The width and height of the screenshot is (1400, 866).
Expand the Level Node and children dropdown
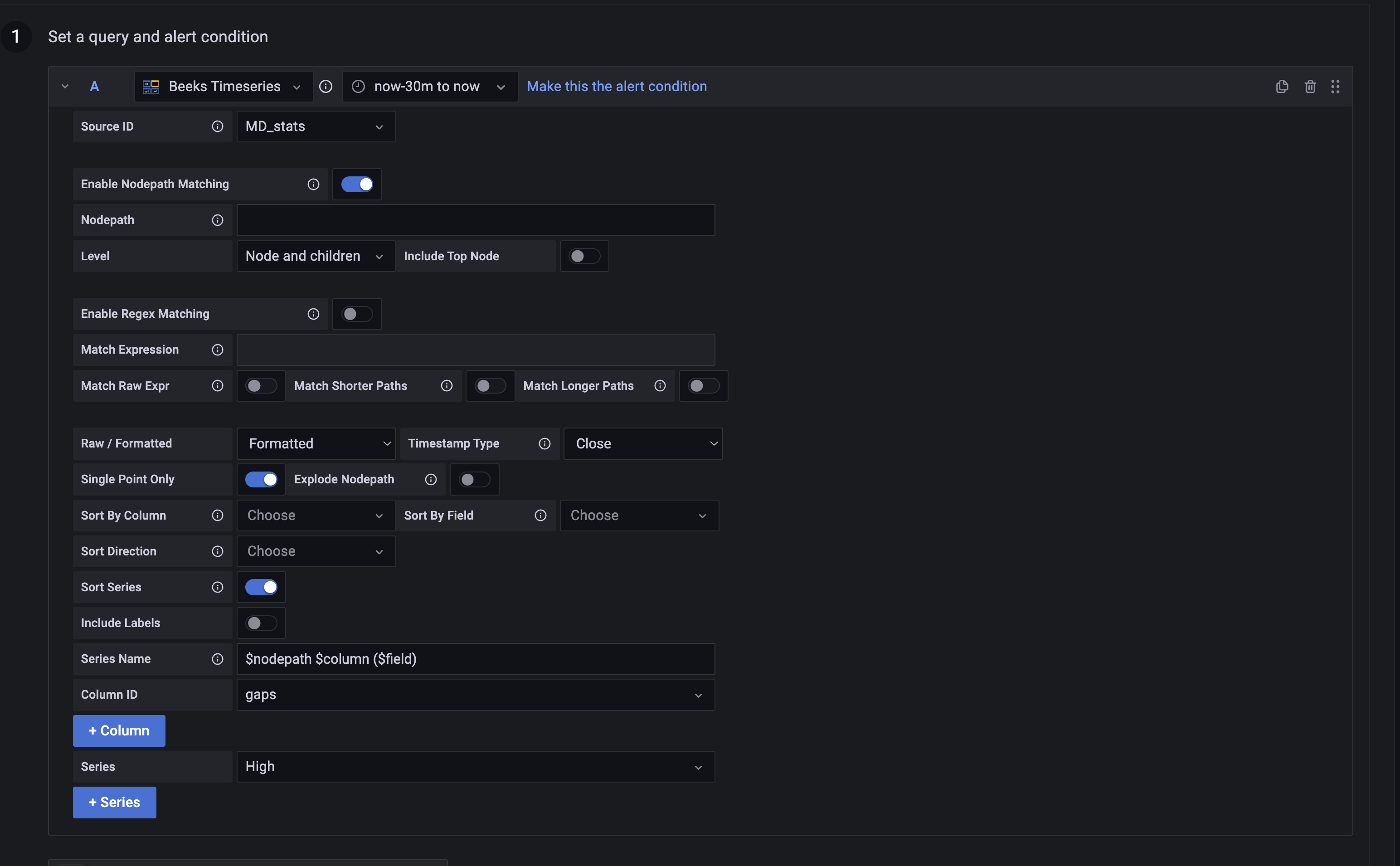pos(316,256)
